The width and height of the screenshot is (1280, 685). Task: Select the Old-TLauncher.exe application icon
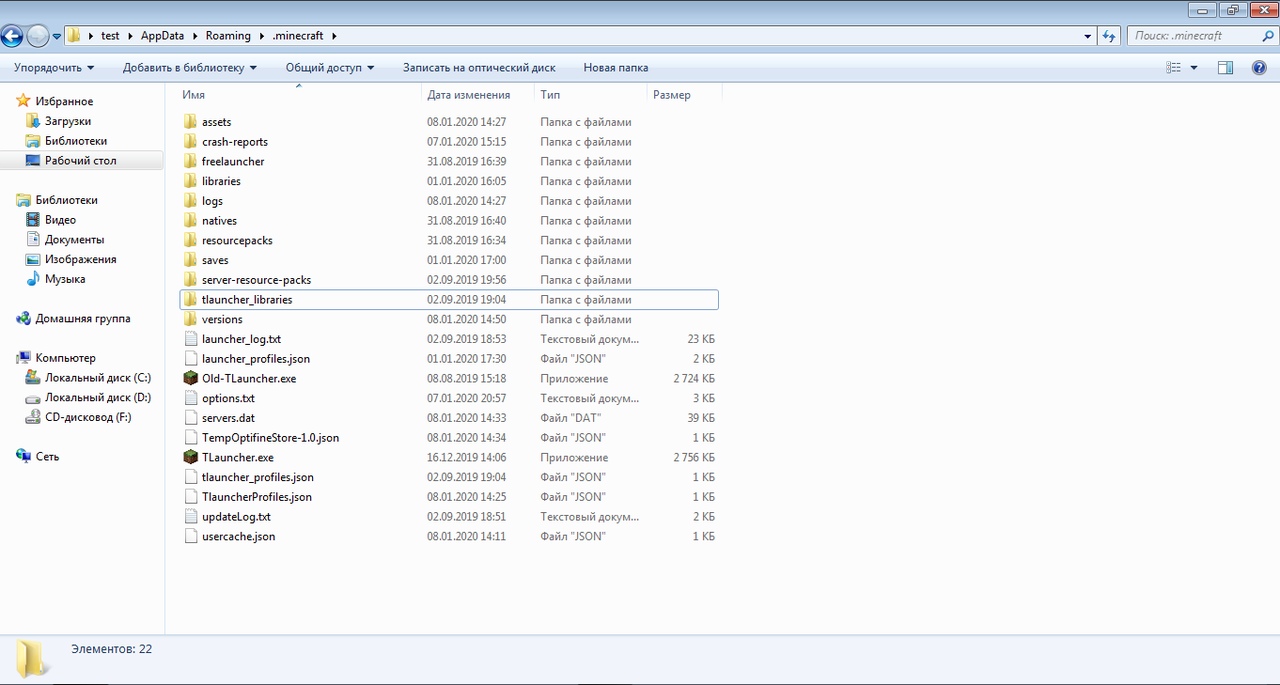[191, 378]
